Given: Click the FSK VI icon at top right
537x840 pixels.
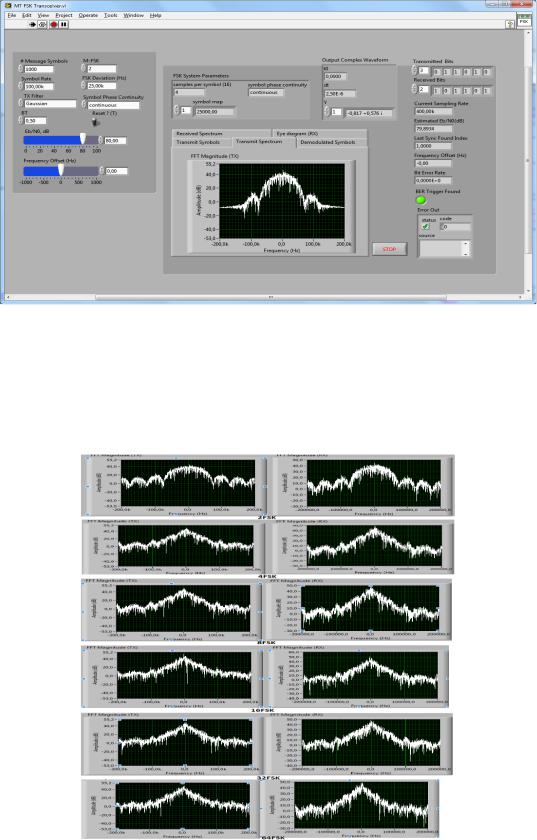Looking at the screenshot, I should tap(524, 20).
